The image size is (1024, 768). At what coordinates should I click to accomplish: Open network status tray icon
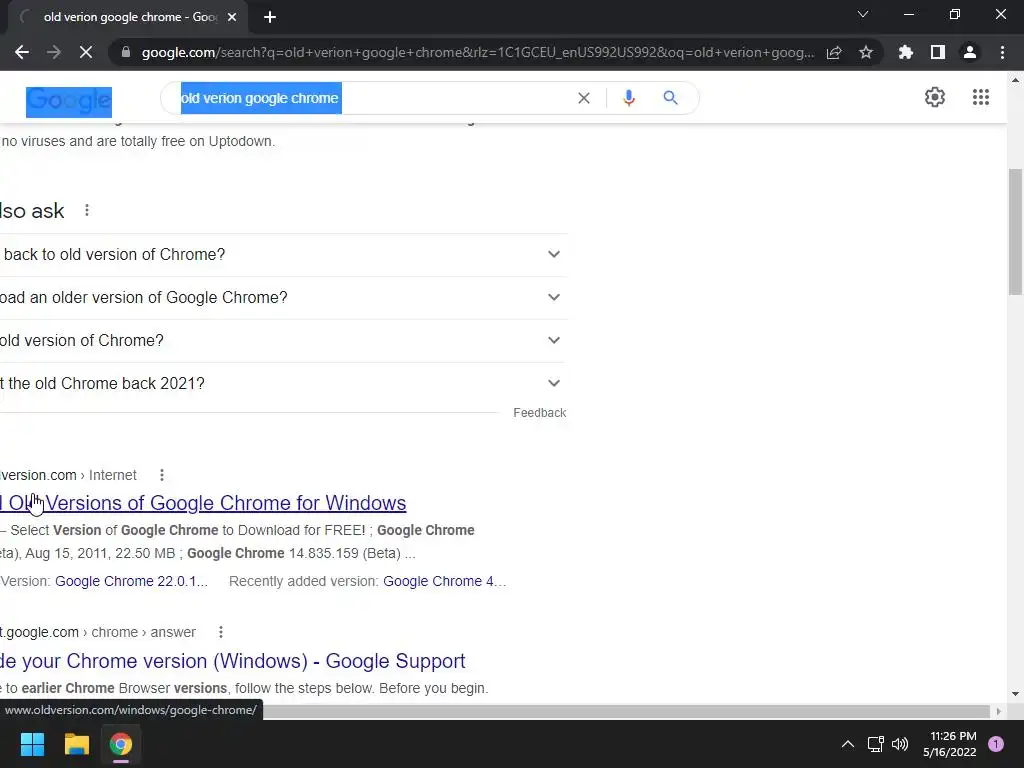click(x=875, y=744)
